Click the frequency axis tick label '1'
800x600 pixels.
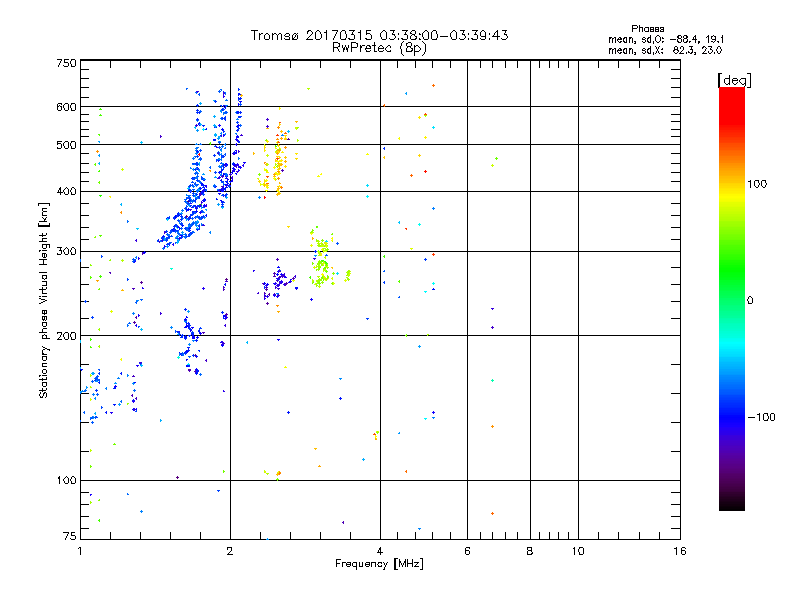[80, 551]
